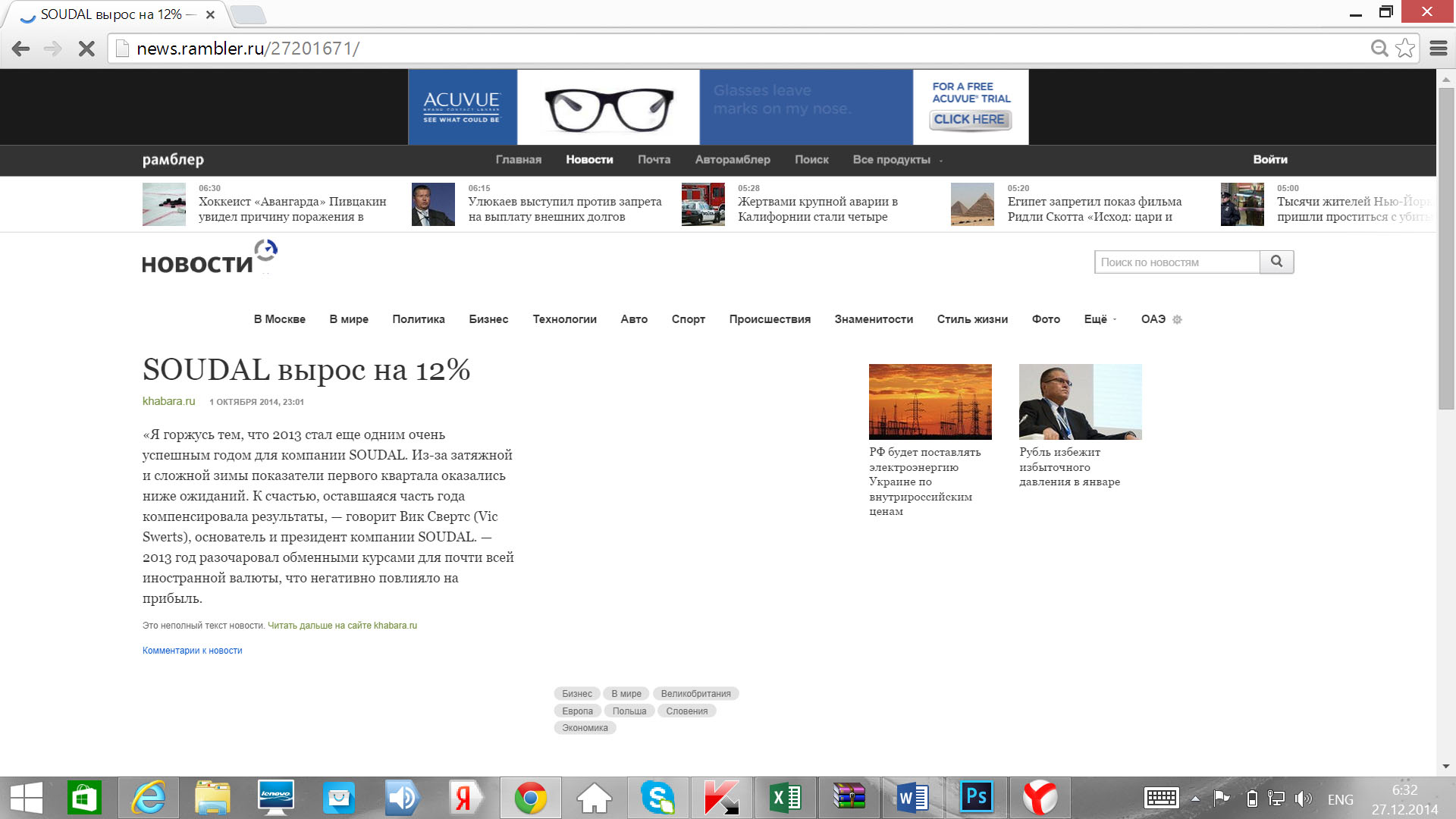The height and width of the screenshot is (819, 1456).
Task: Open the Yandex Я shortcut on the taskbar
Action: point(466,798)
